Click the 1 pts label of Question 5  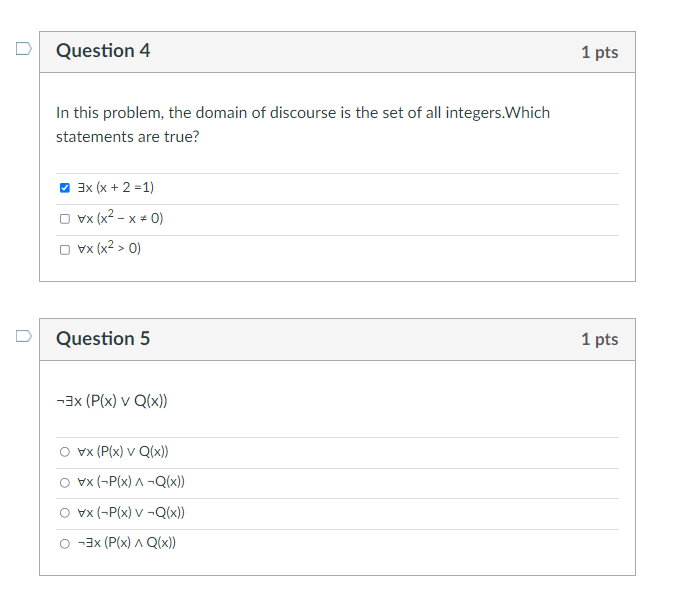click(x=599, y=339)
